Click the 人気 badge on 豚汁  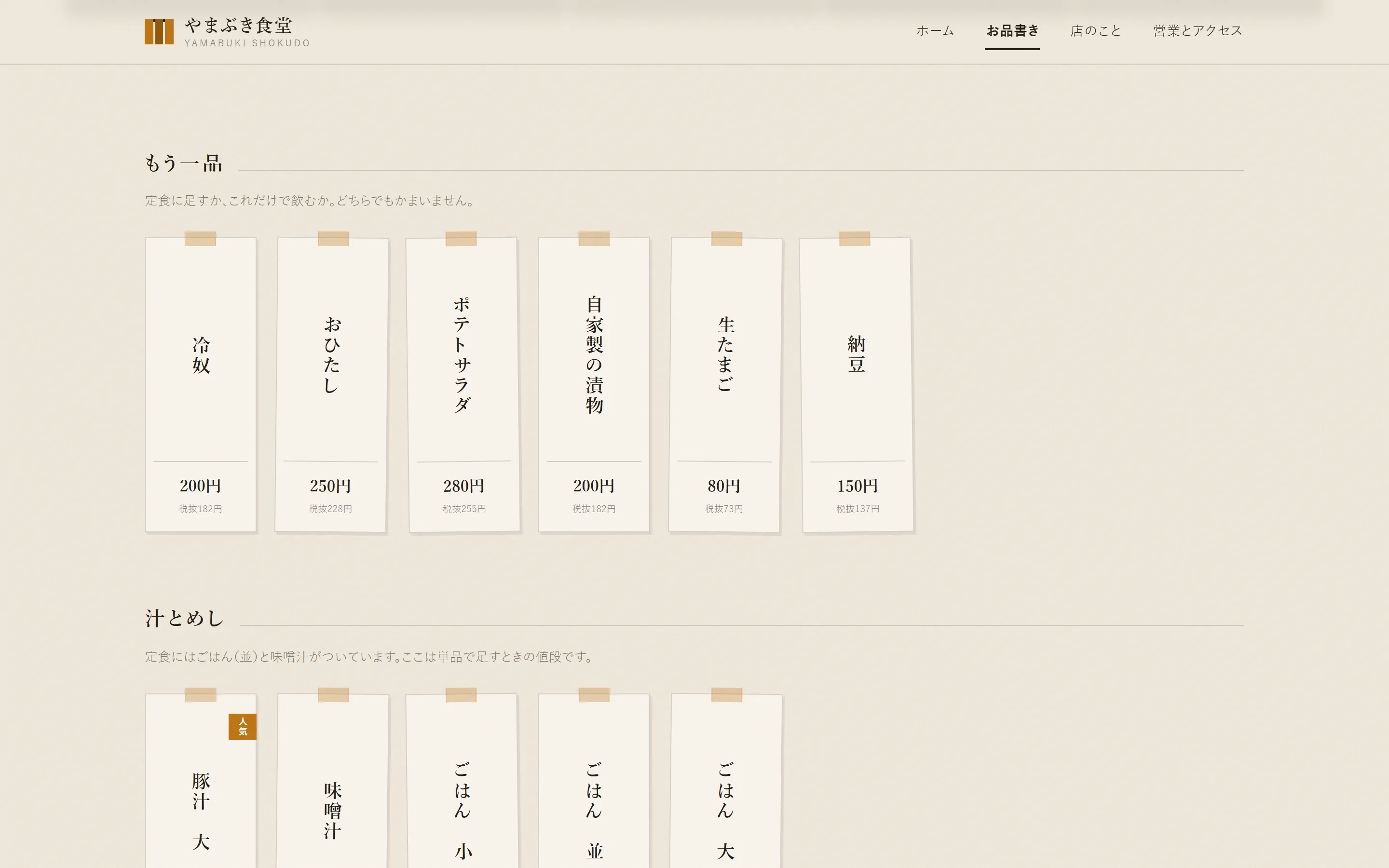click(242, 727)
